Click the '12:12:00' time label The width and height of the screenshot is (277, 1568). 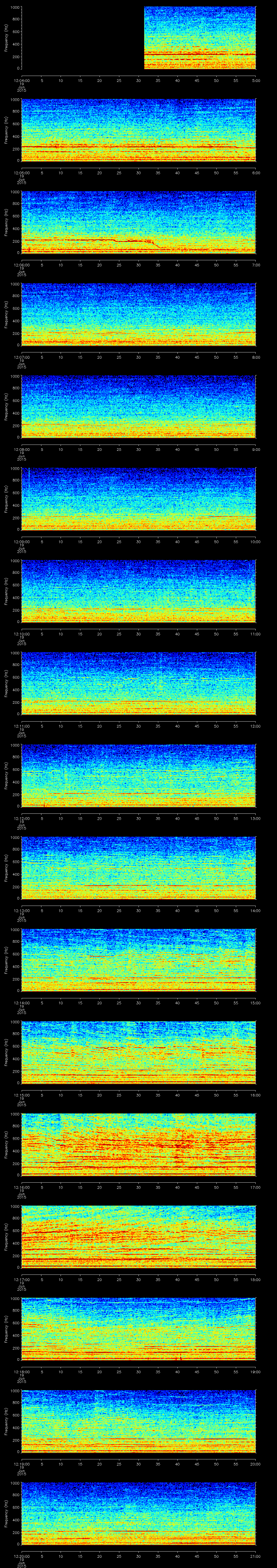(x=22, y=818)
